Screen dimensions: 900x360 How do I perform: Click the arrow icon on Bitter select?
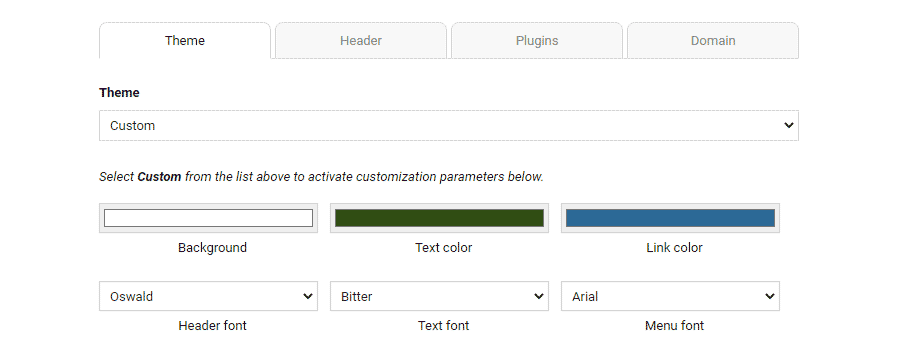pyautogui.click(x=539, y=296)
